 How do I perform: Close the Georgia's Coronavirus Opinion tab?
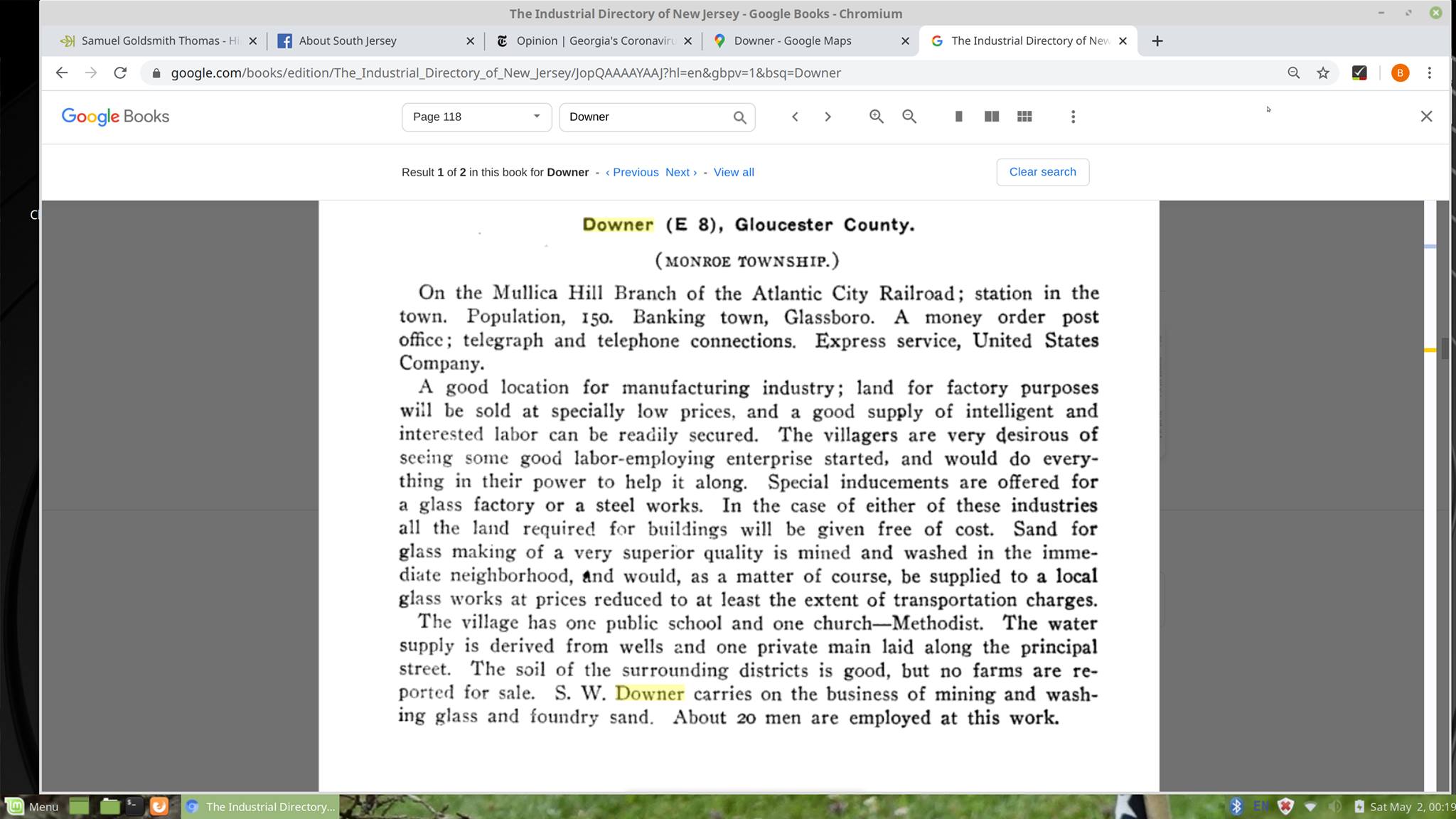tap(687, 41)
